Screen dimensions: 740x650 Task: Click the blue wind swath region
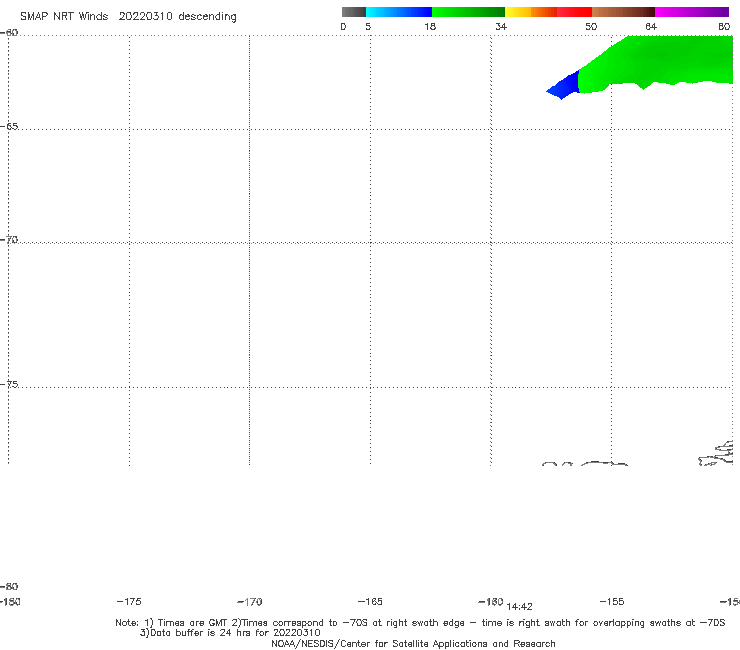(565, 86)
